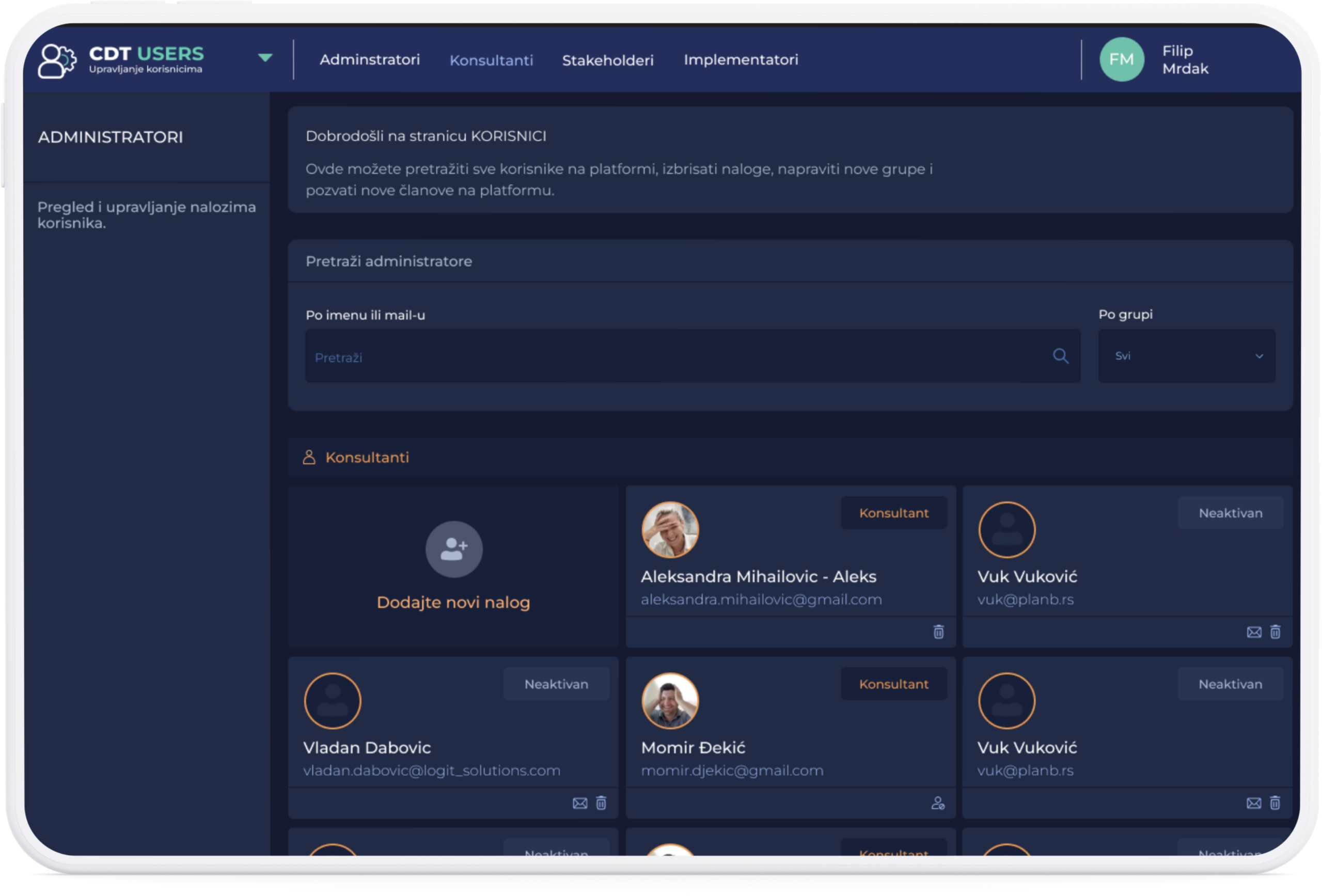Click the add-user icon for new account
1322x896 pixels.
pyautogui.click(x=453, y=549)
